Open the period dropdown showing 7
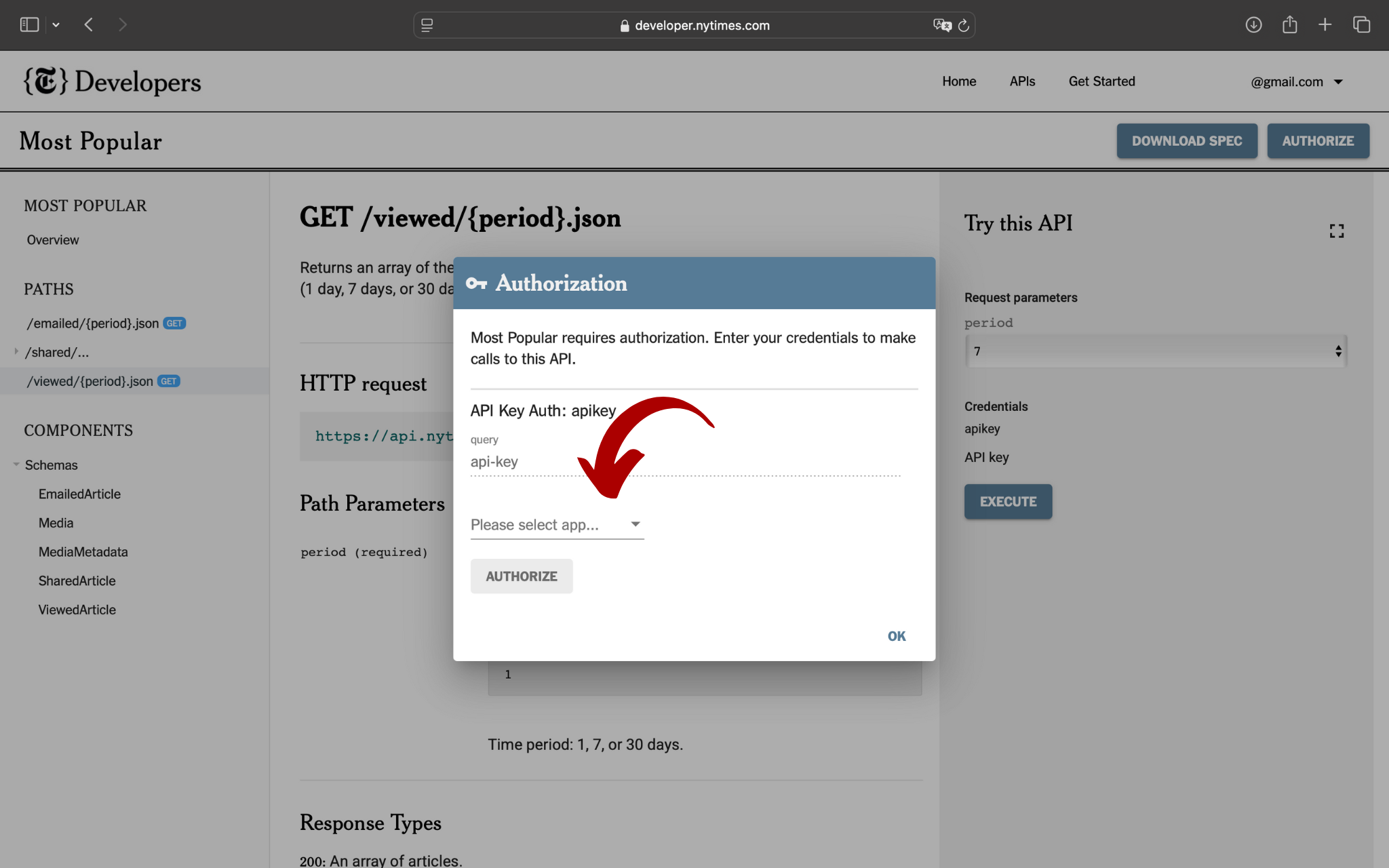 1156,351
